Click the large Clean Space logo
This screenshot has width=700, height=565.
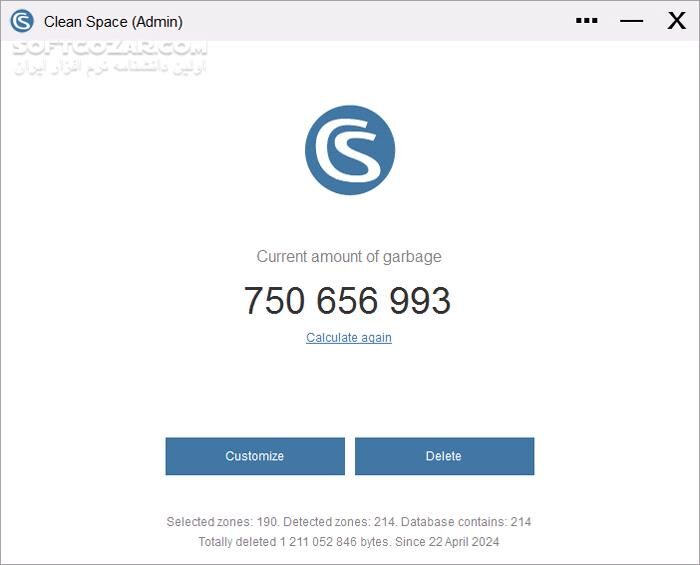pos(350,150)
